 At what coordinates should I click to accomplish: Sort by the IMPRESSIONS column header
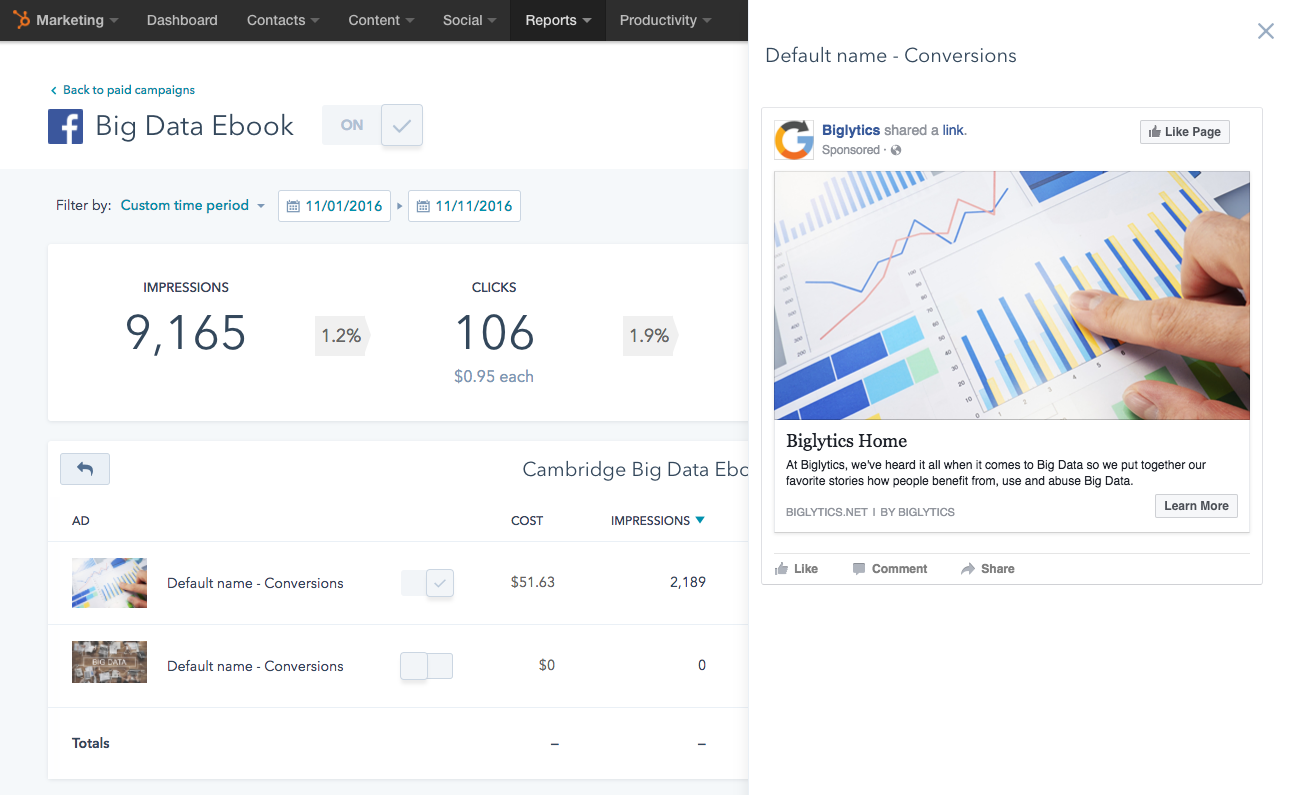tap(650, 521)
